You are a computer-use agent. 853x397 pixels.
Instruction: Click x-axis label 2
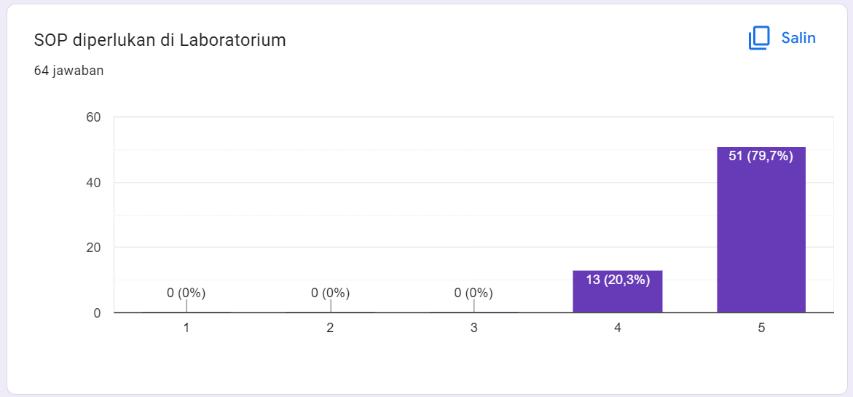coord(330,328)
